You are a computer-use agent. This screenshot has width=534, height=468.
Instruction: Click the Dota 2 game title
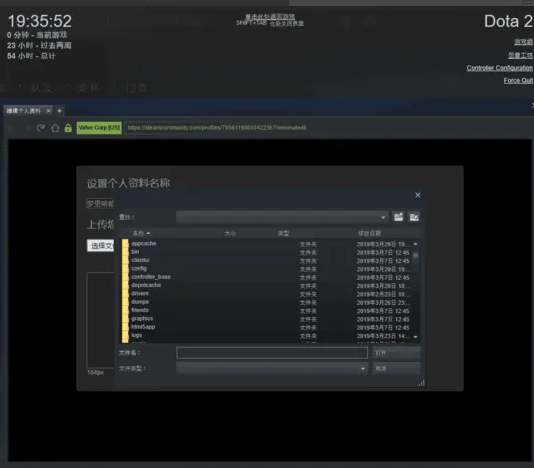[508, 21]
